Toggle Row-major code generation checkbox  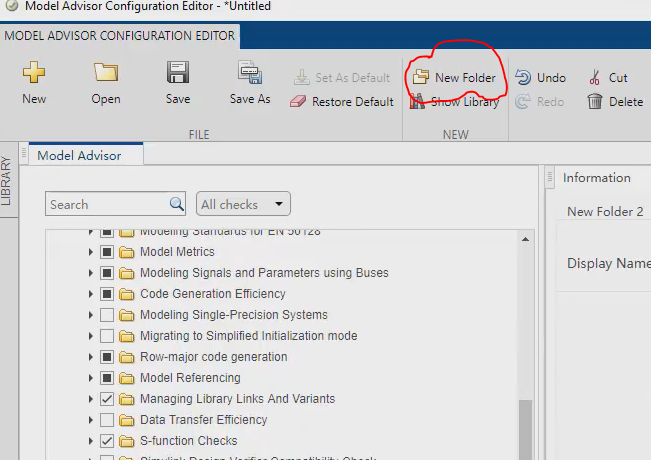107,357
